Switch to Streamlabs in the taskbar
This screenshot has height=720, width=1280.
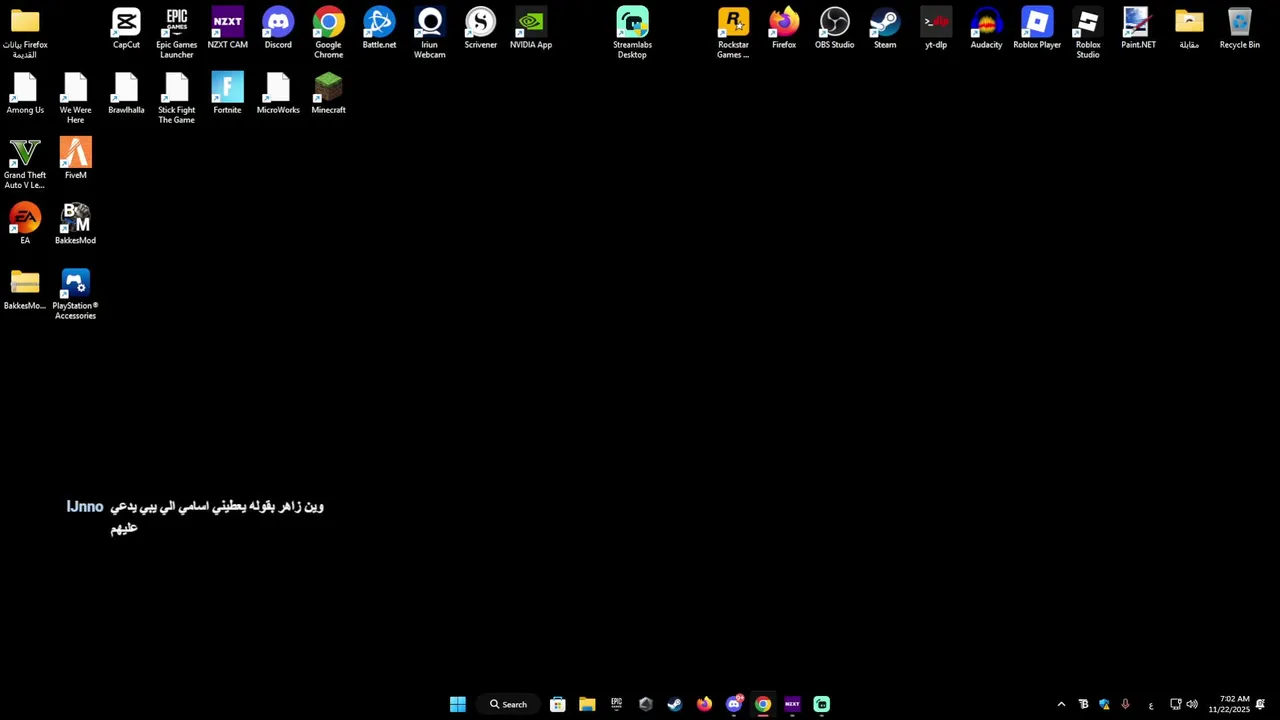tap(822, 704)
